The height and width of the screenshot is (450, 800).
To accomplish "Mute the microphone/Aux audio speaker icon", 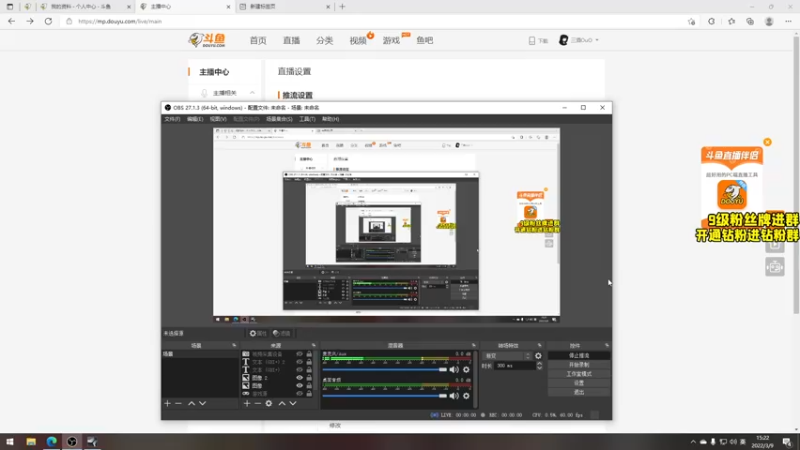I will pyautogui.click(x=454, y=369).
